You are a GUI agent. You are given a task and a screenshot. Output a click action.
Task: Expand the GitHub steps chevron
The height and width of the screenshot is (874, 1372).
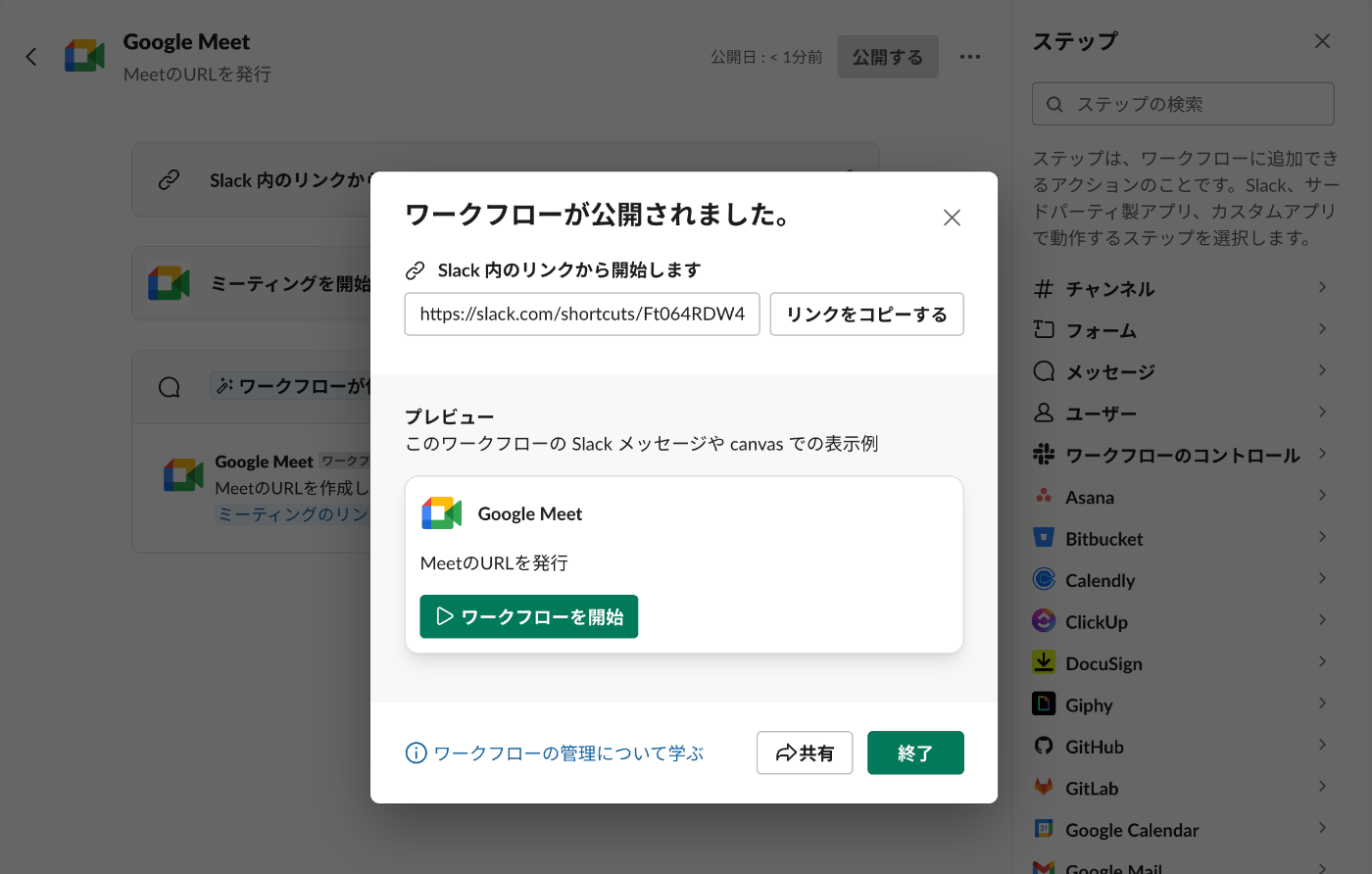pyautogui.click(x=1322, y=745)
